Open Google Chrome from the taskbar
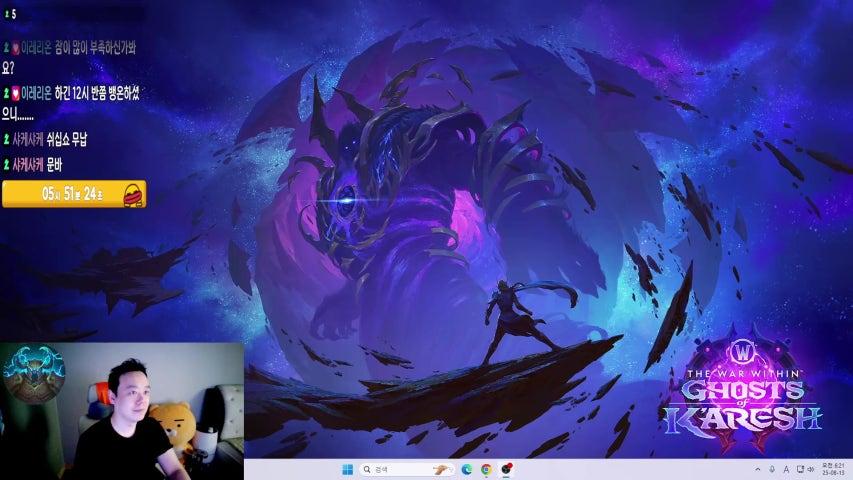 [486, 469]
